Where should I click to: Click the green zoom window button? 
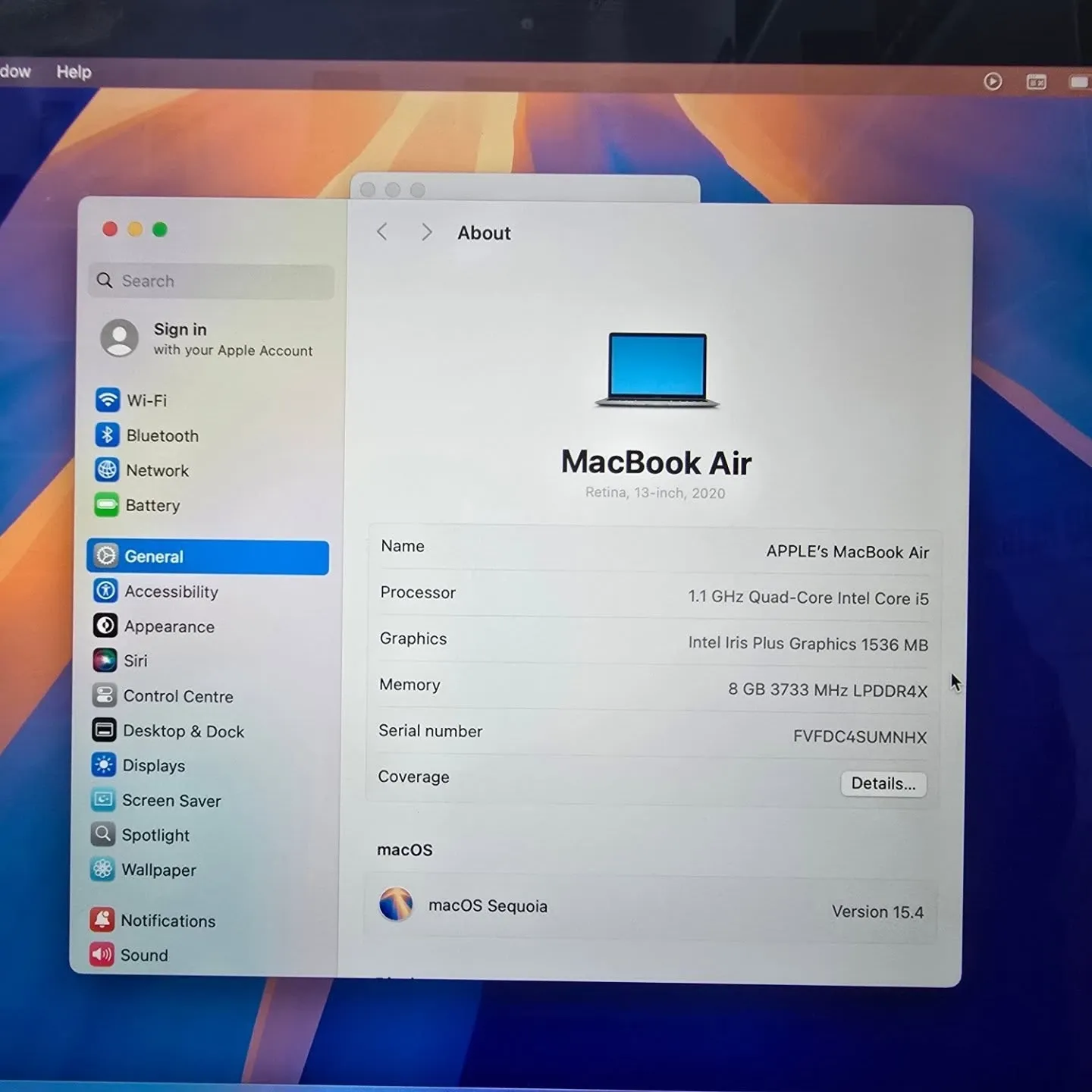[x=159, y=230]
